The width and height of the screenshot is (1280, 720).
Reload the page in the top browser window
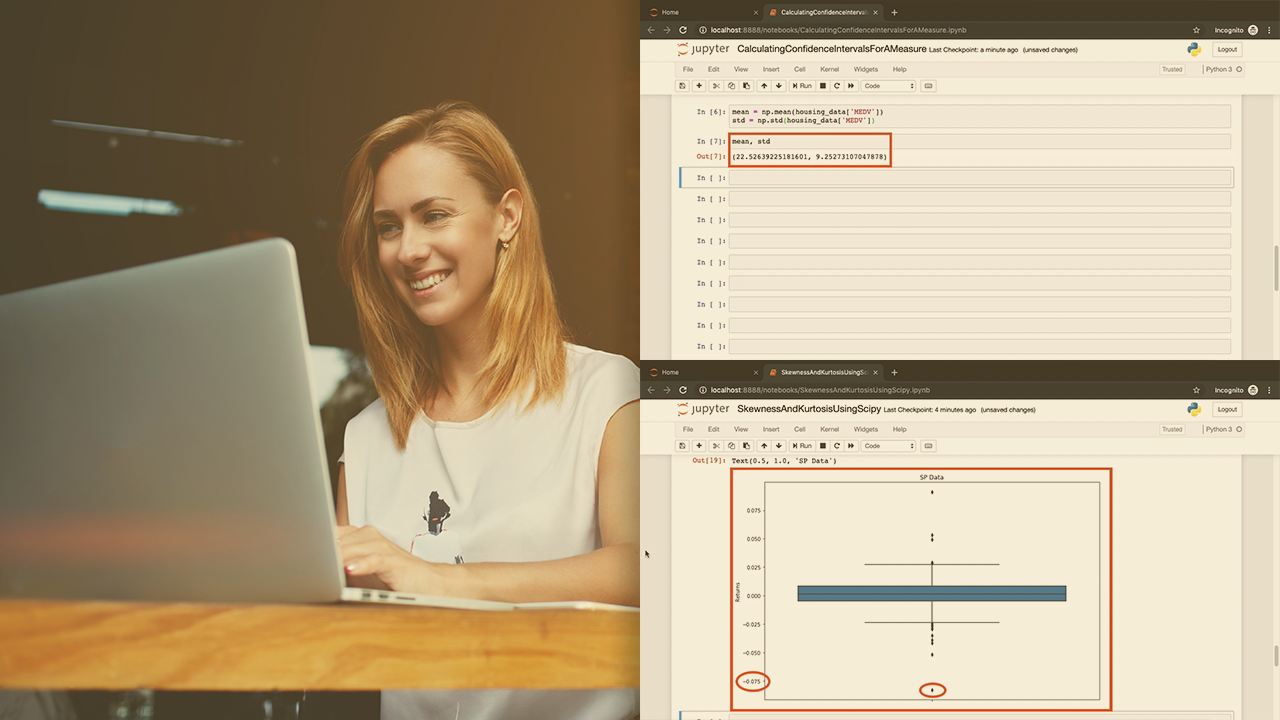683,30
